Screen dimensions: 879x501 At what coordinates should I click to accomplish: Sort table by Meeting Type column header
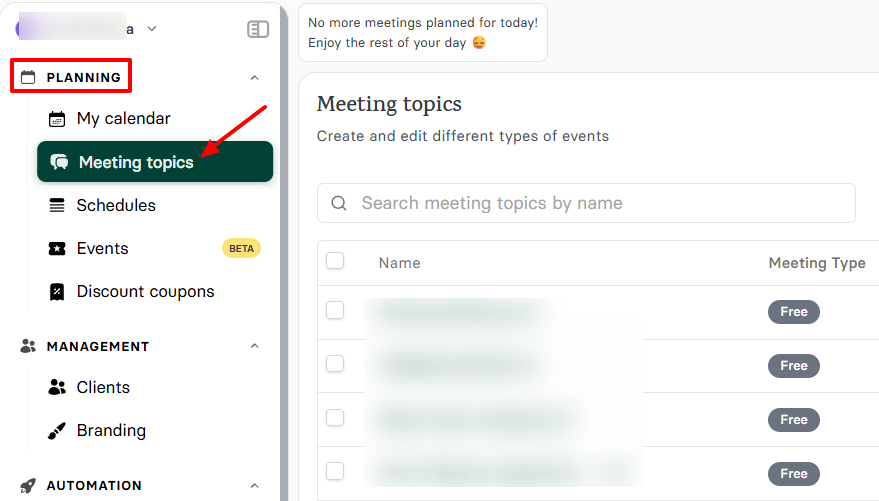tap(816, 263)
